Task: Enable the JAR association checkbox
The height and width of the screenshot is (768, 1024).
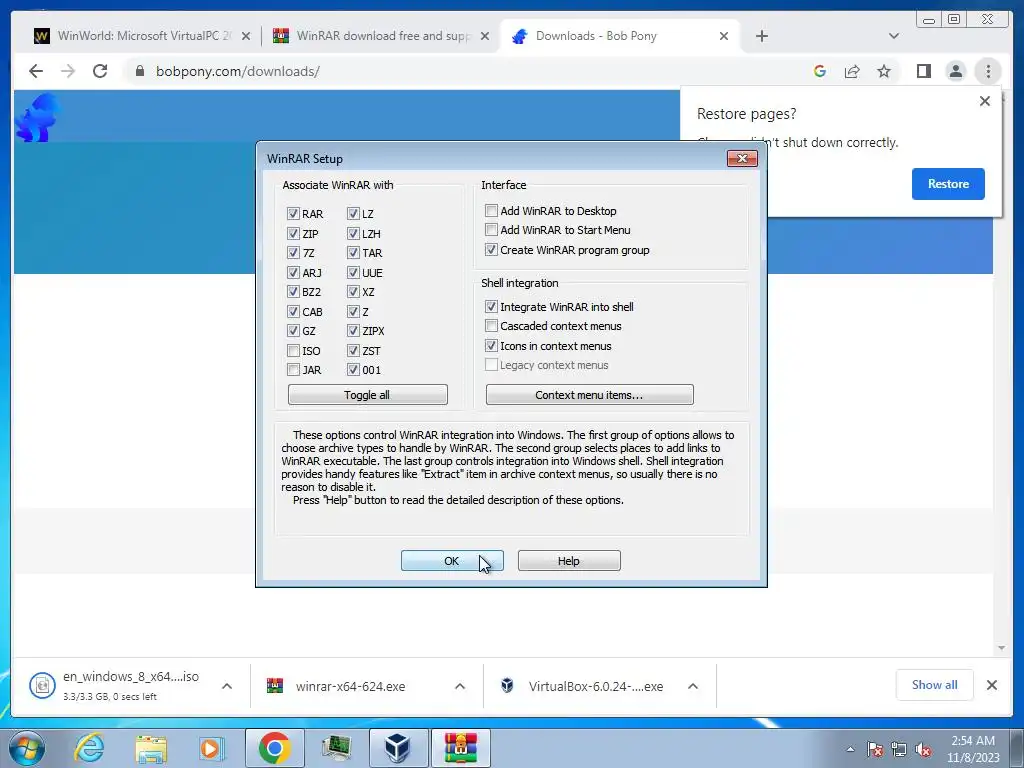Action: point(293,370)
